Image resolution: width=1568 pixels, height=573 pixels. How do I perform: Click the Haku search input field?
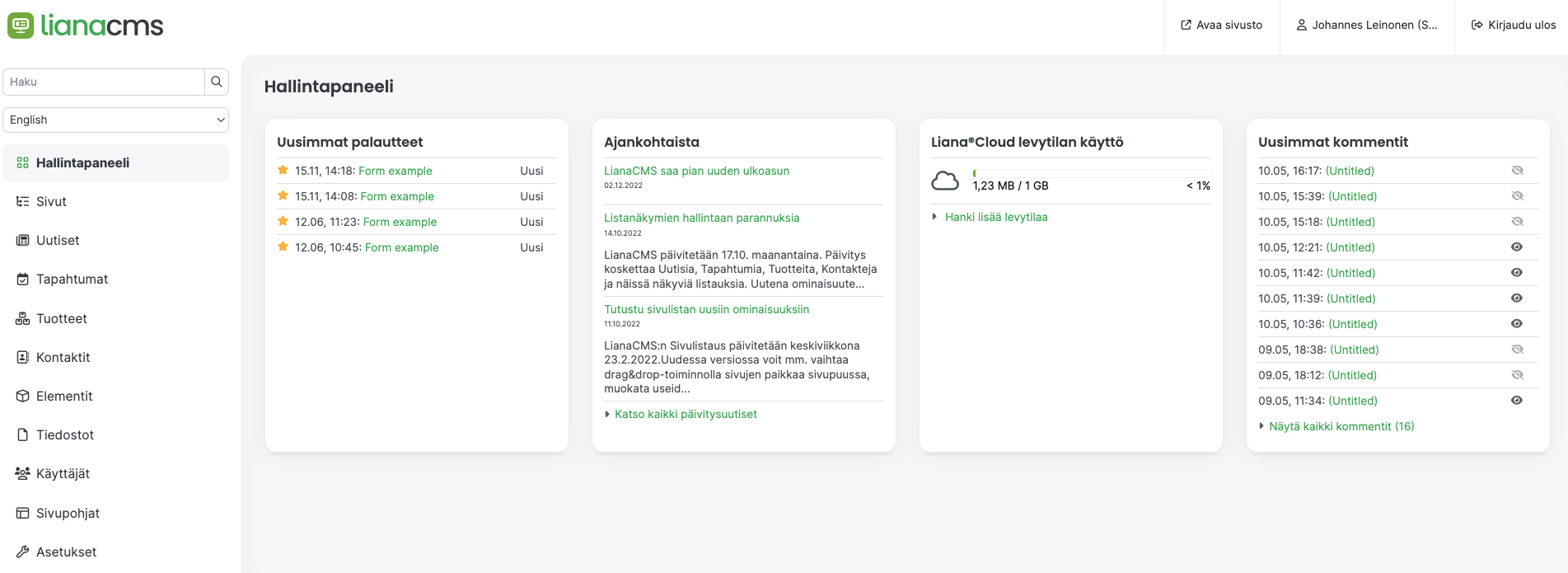(104, 82)
